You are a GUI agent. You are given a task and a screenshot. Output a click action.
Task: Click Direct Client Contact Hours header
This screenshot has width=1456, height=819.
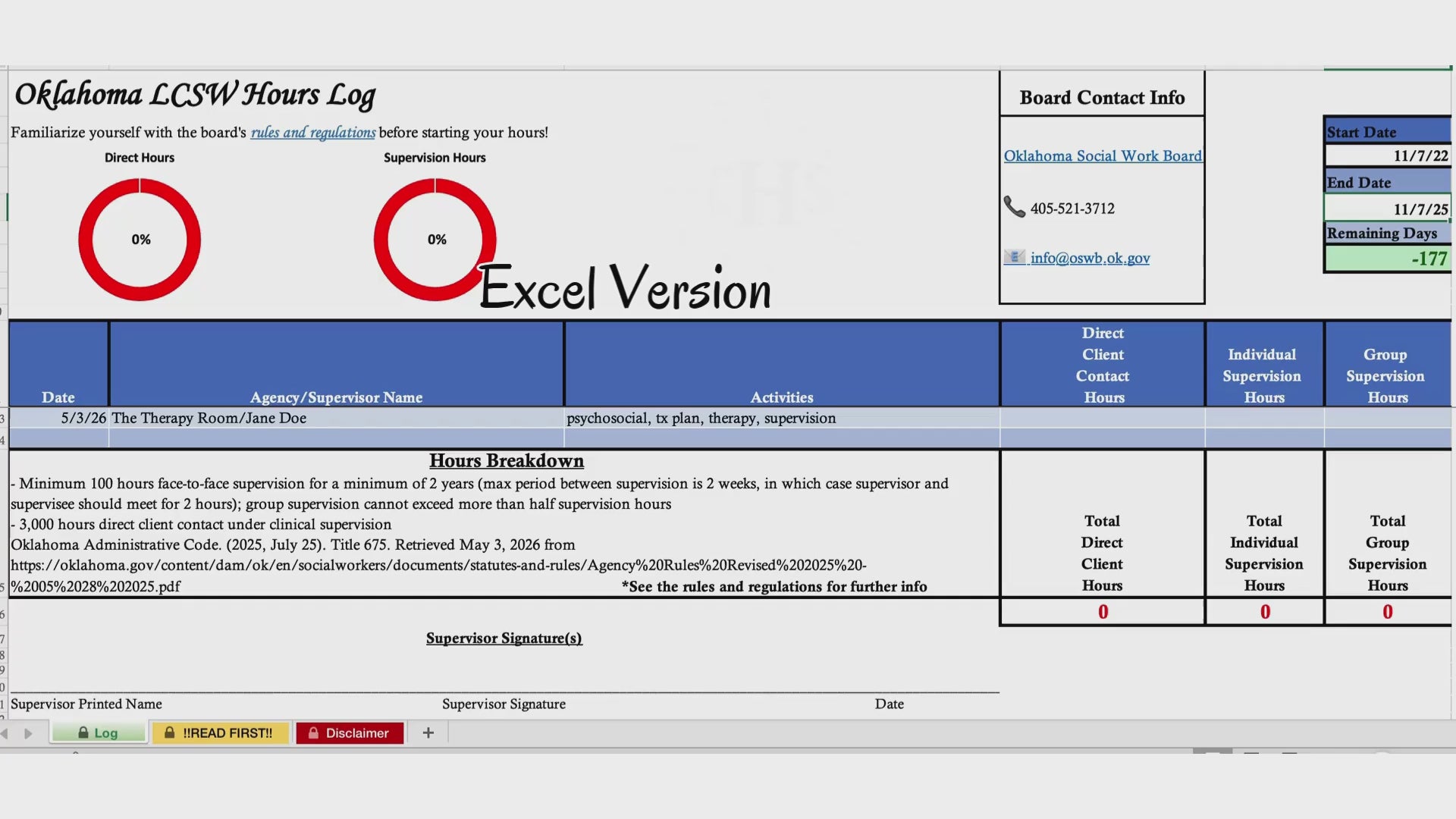(1103, 364)
